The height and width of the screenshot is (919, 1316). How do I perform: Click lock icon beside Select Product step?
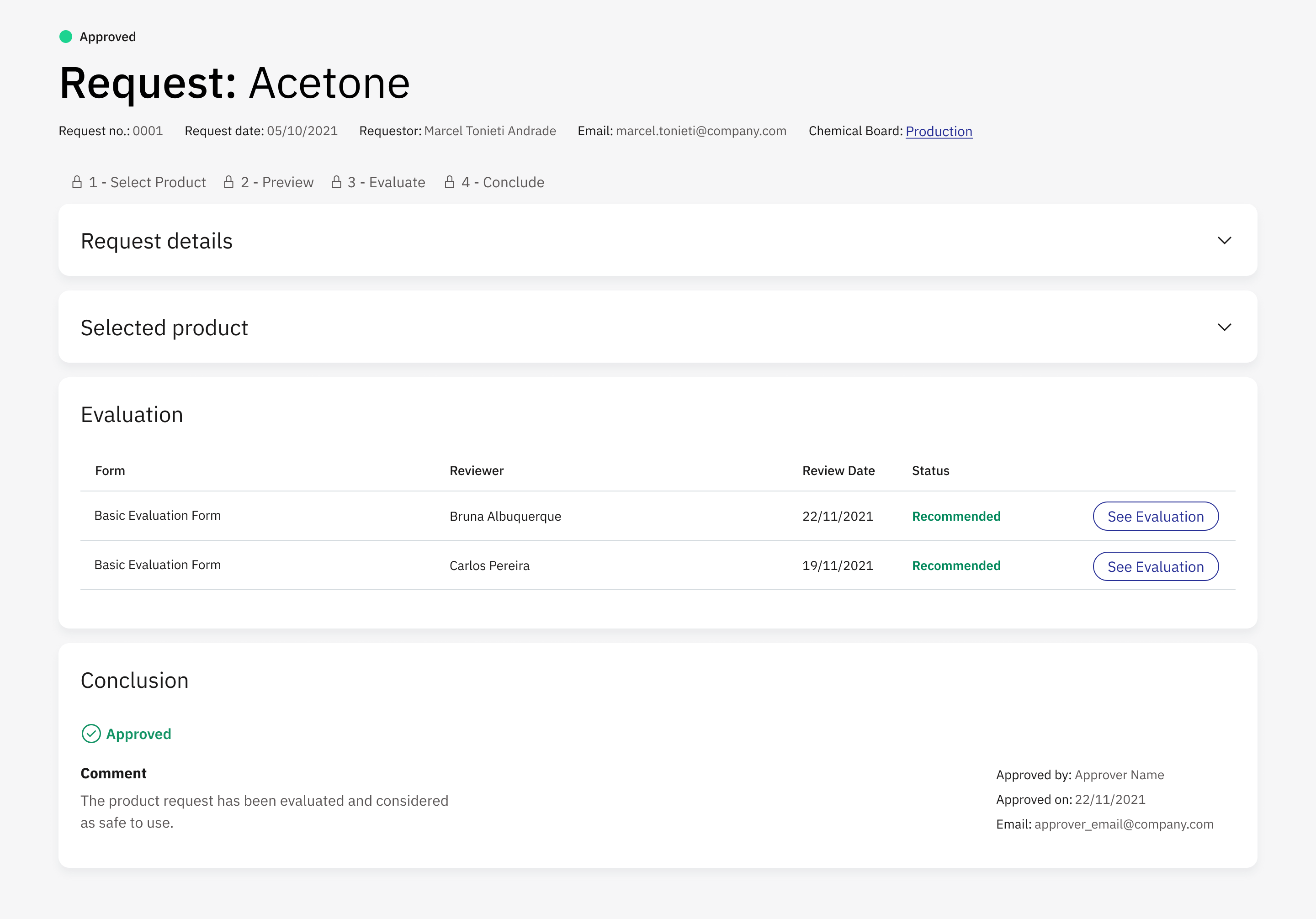77,182
